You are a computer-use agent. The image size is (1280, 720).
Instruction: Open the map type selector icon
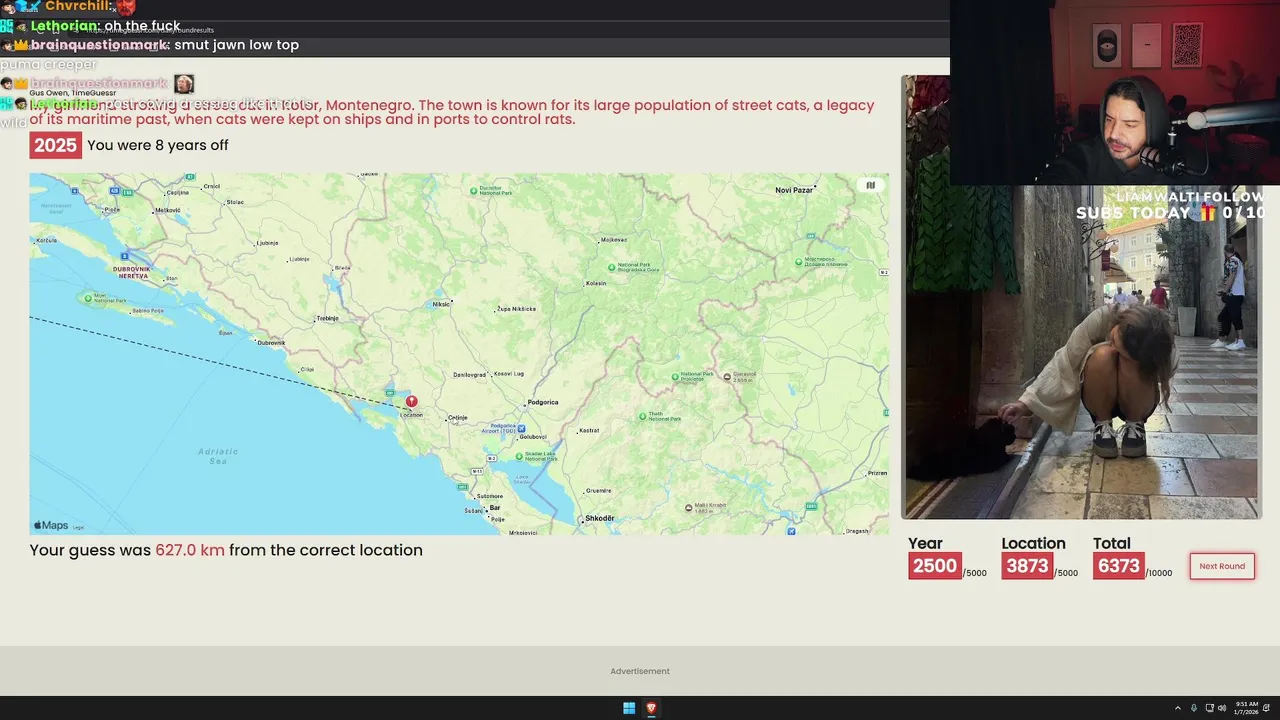coord(871,185)
